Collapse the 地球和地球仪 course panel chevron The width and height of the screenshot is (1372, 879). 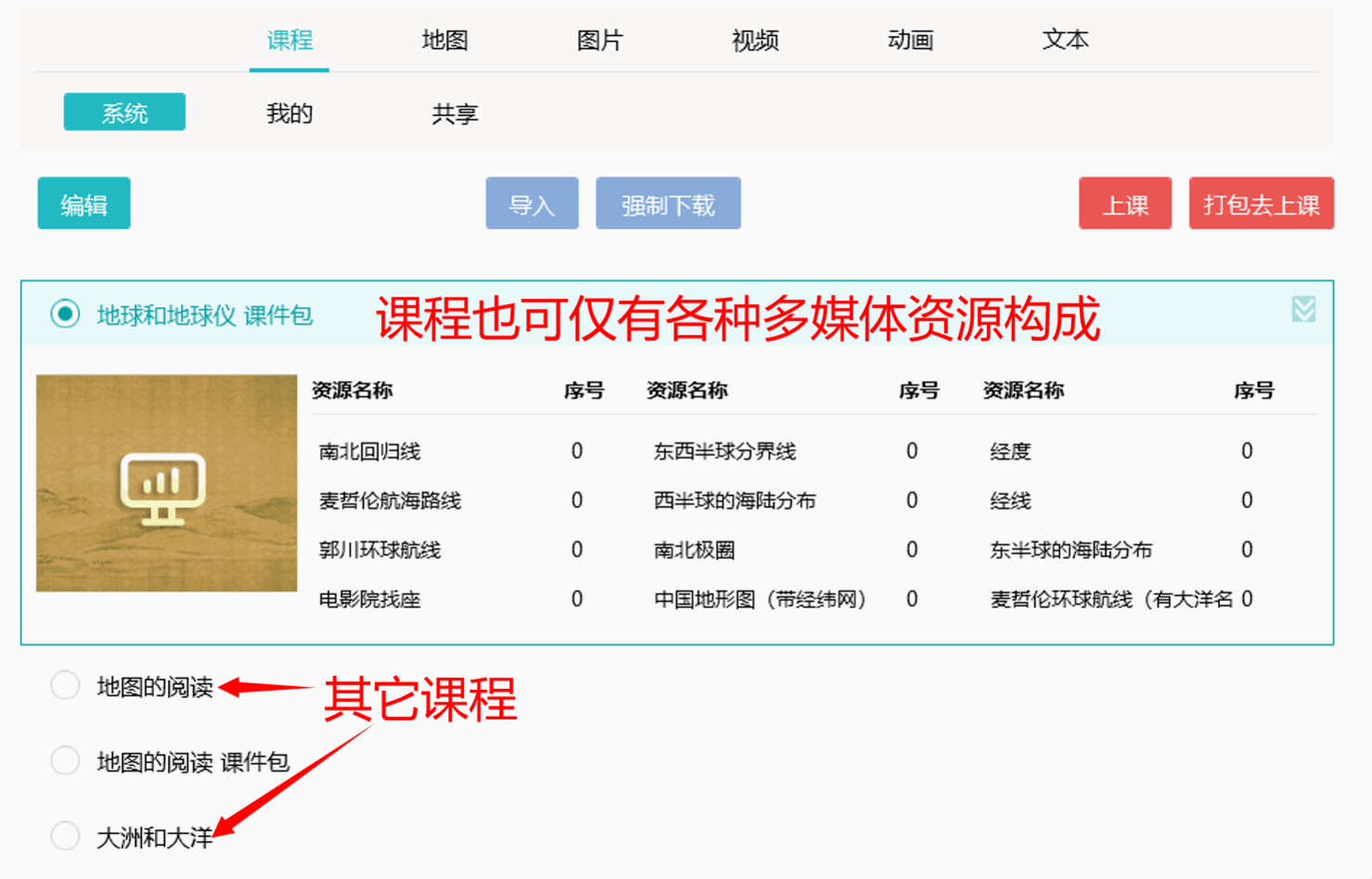pyautogui.click(x=1303, y=310)
